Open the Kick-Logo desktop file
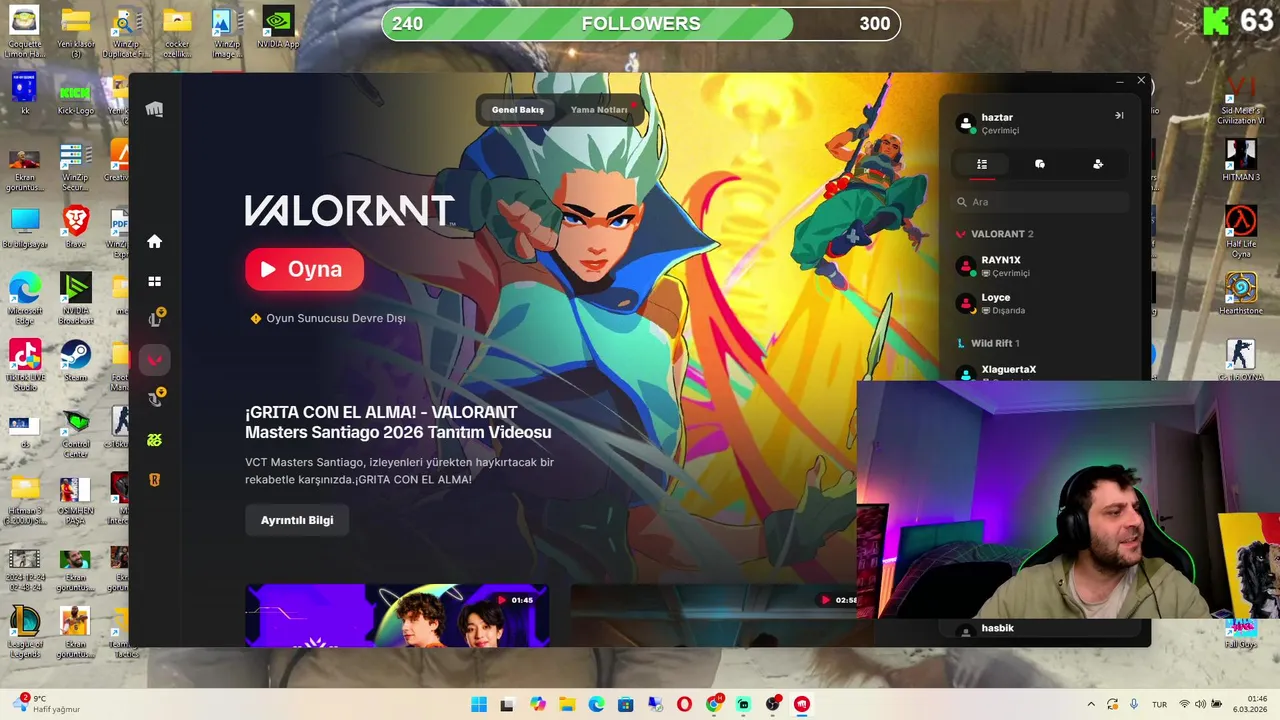 coord(75,96)
